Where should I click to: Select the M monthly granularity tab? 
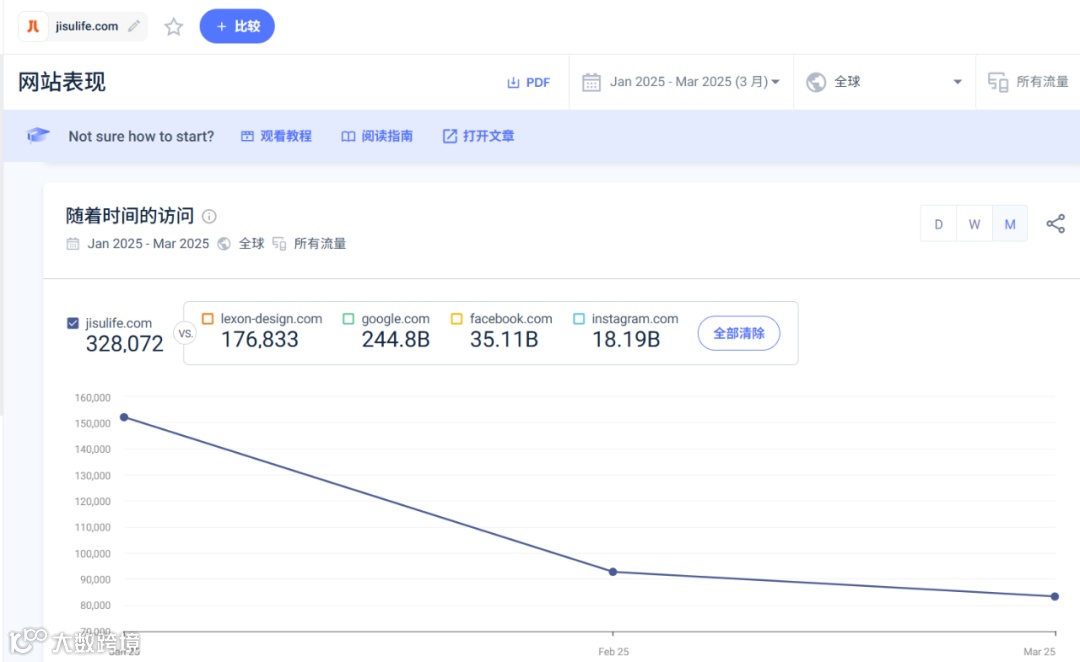[1010, 224]
